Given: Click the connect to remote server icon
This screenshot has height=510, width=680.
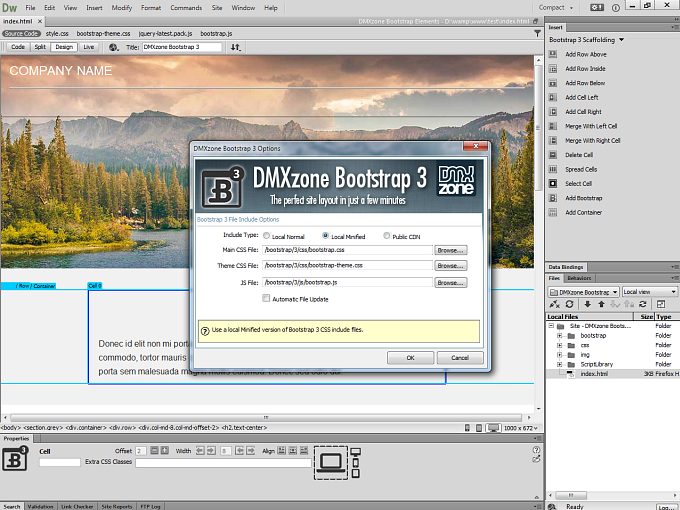Looking at the screenshot, I should pos(555,304).
